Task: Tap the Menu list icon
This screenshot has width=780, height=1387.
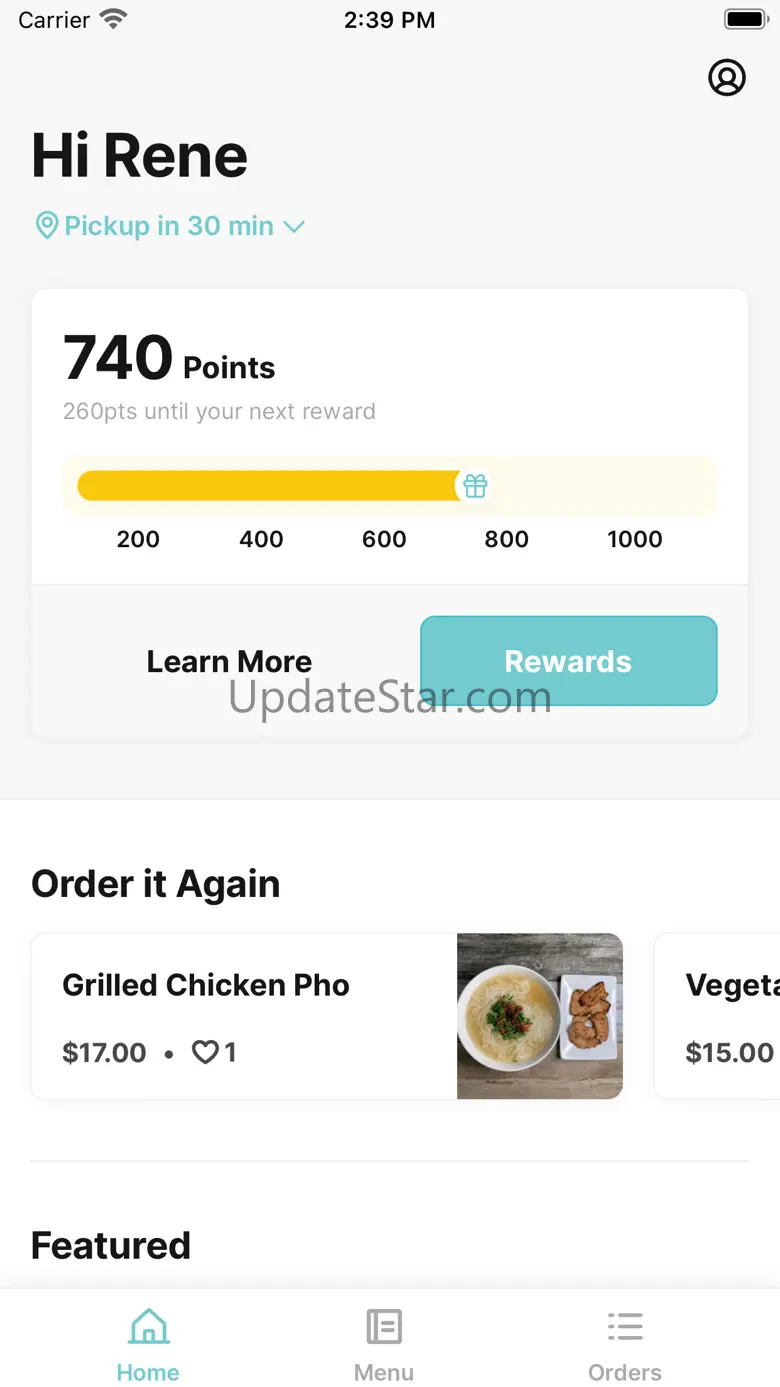Action: [x=384, y=1328]
